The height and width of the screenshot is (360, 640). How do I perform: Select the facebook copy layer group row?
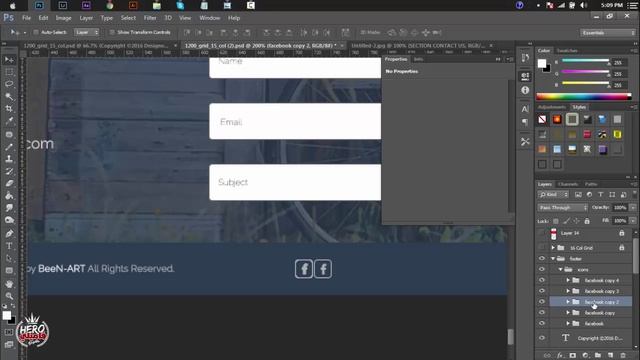(x=591, y=313)
